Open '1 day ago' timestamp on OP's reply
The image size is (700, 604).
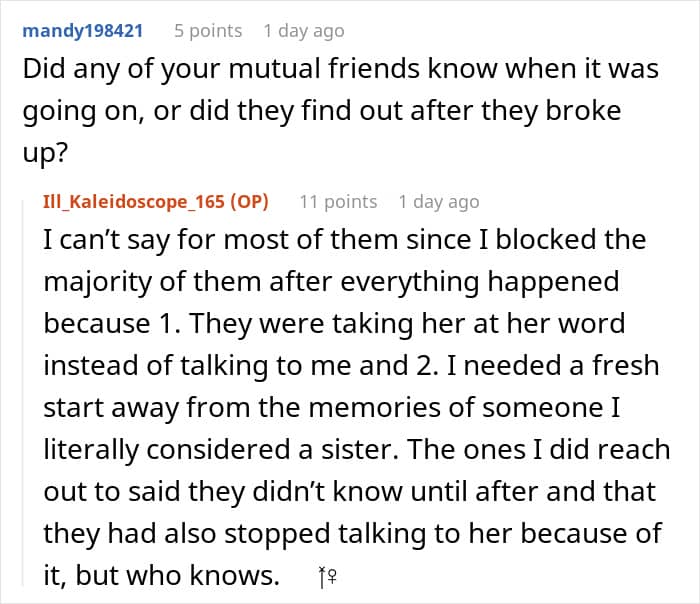(439, 202)
